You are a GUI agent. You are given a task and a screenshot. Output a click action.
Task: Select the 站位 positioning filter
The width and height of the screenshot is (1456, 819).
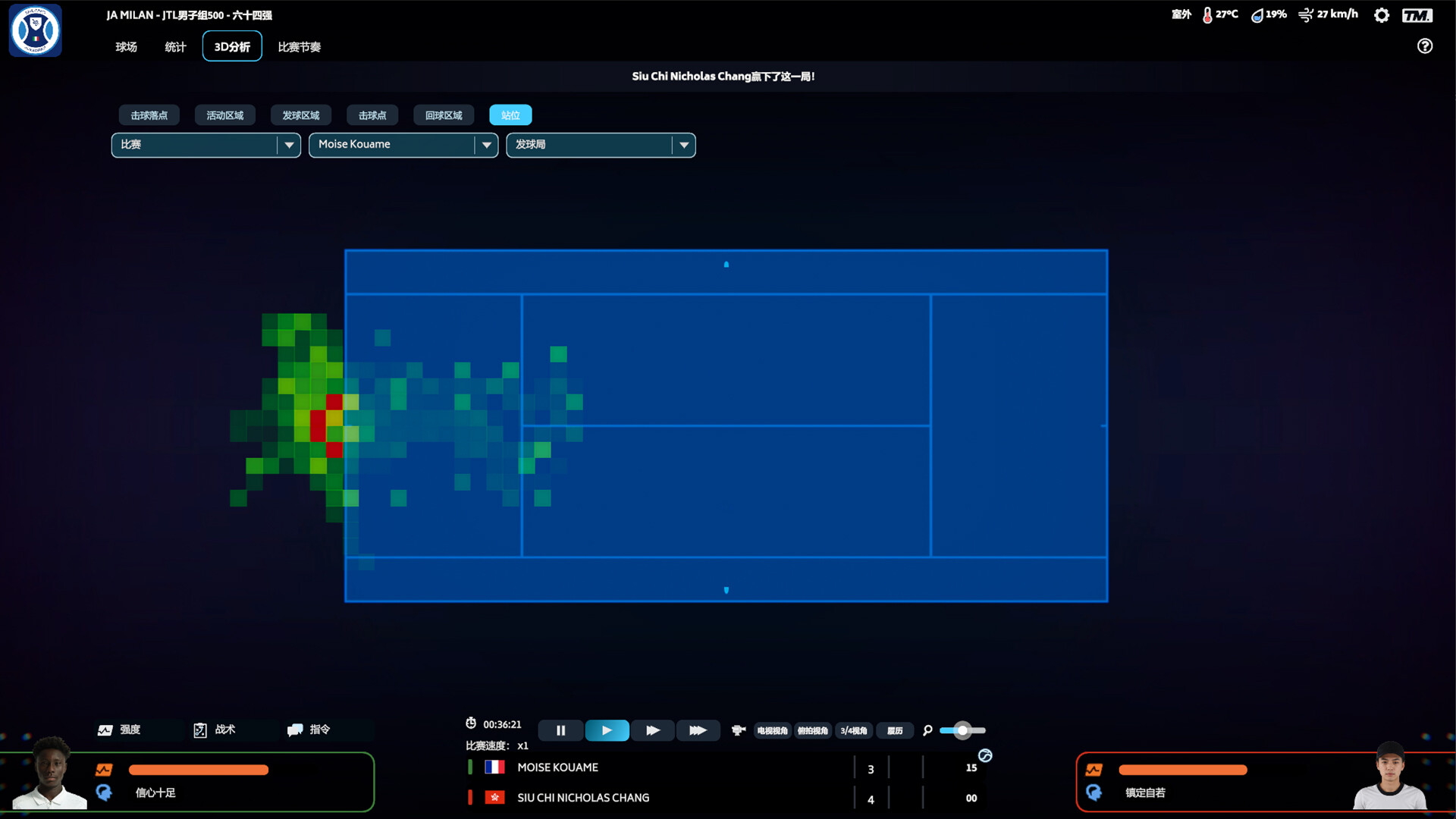click(x=510, y=115)
